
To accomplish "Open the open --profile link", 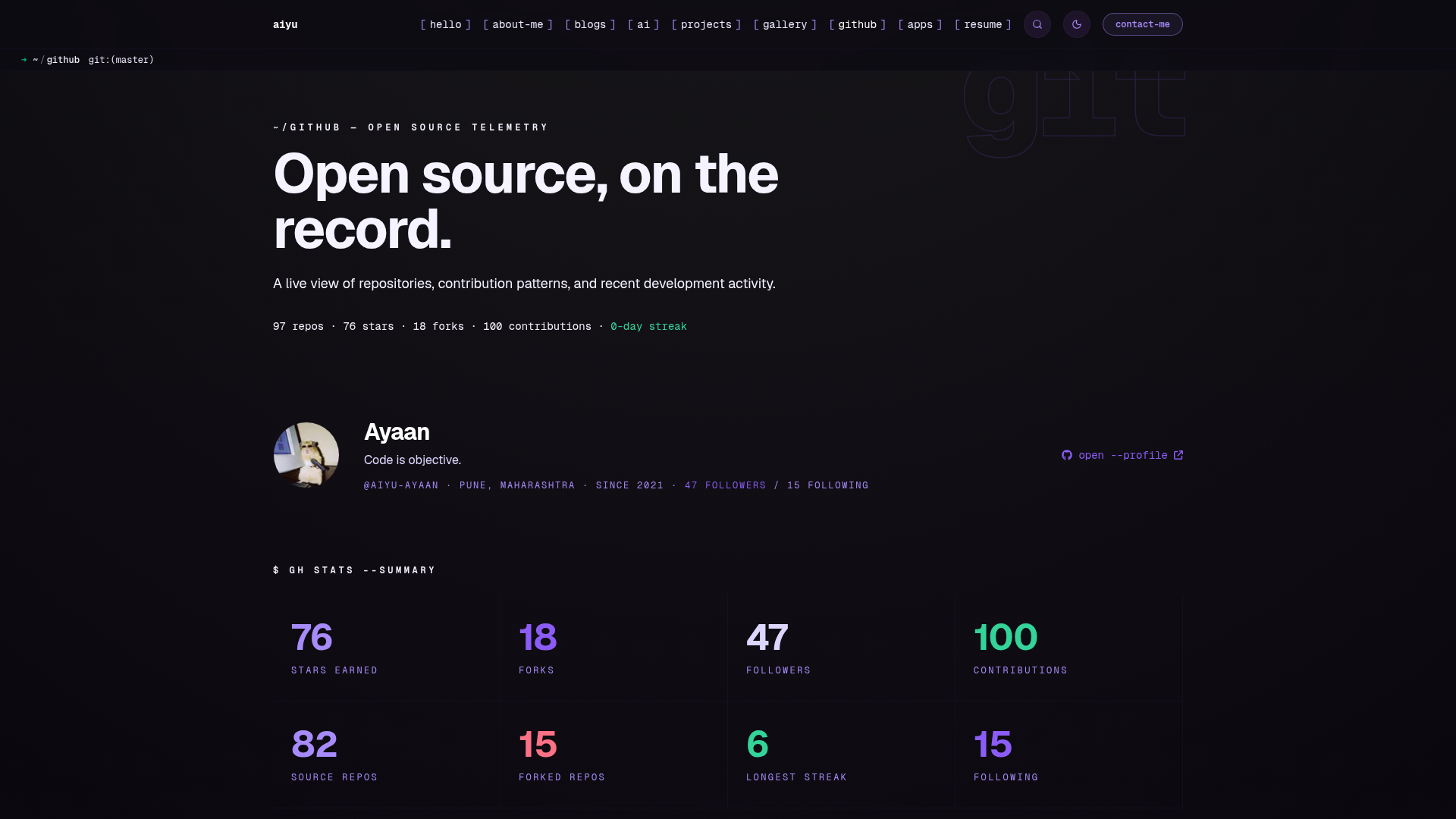I will (1122, 455).
